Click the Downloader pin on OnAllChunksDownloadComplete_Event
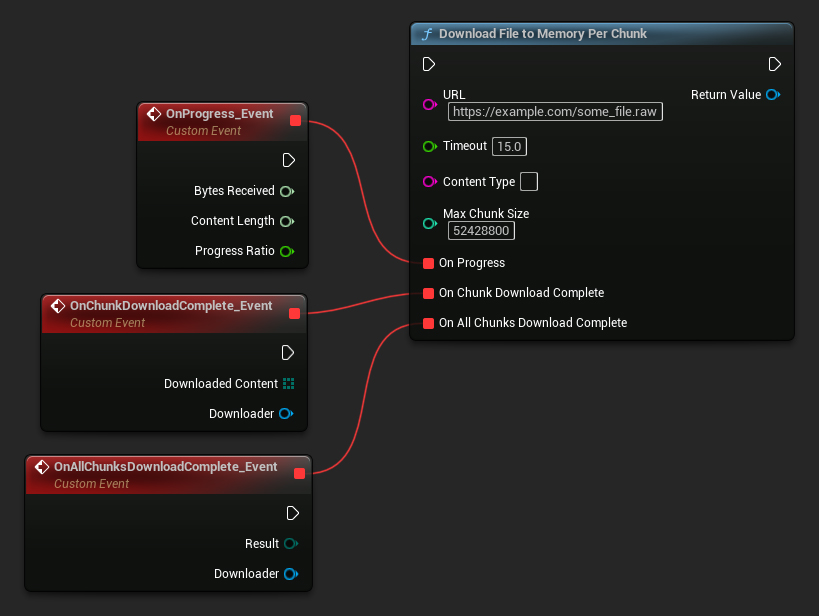Screen dimensions: 819x616 (x=291, y=574)
